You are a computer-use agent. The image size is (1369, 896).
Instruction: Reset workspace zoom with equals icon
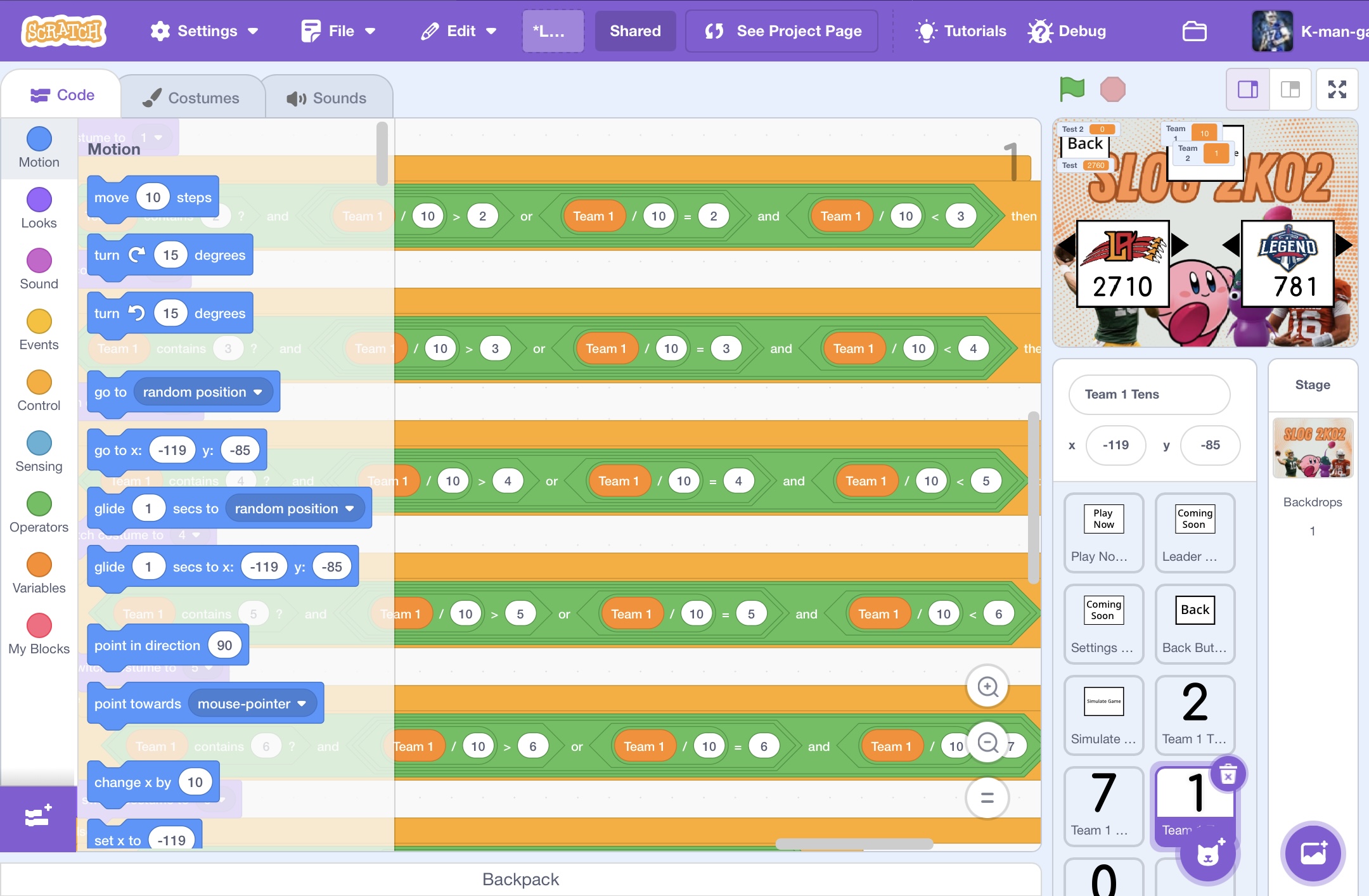987,797
